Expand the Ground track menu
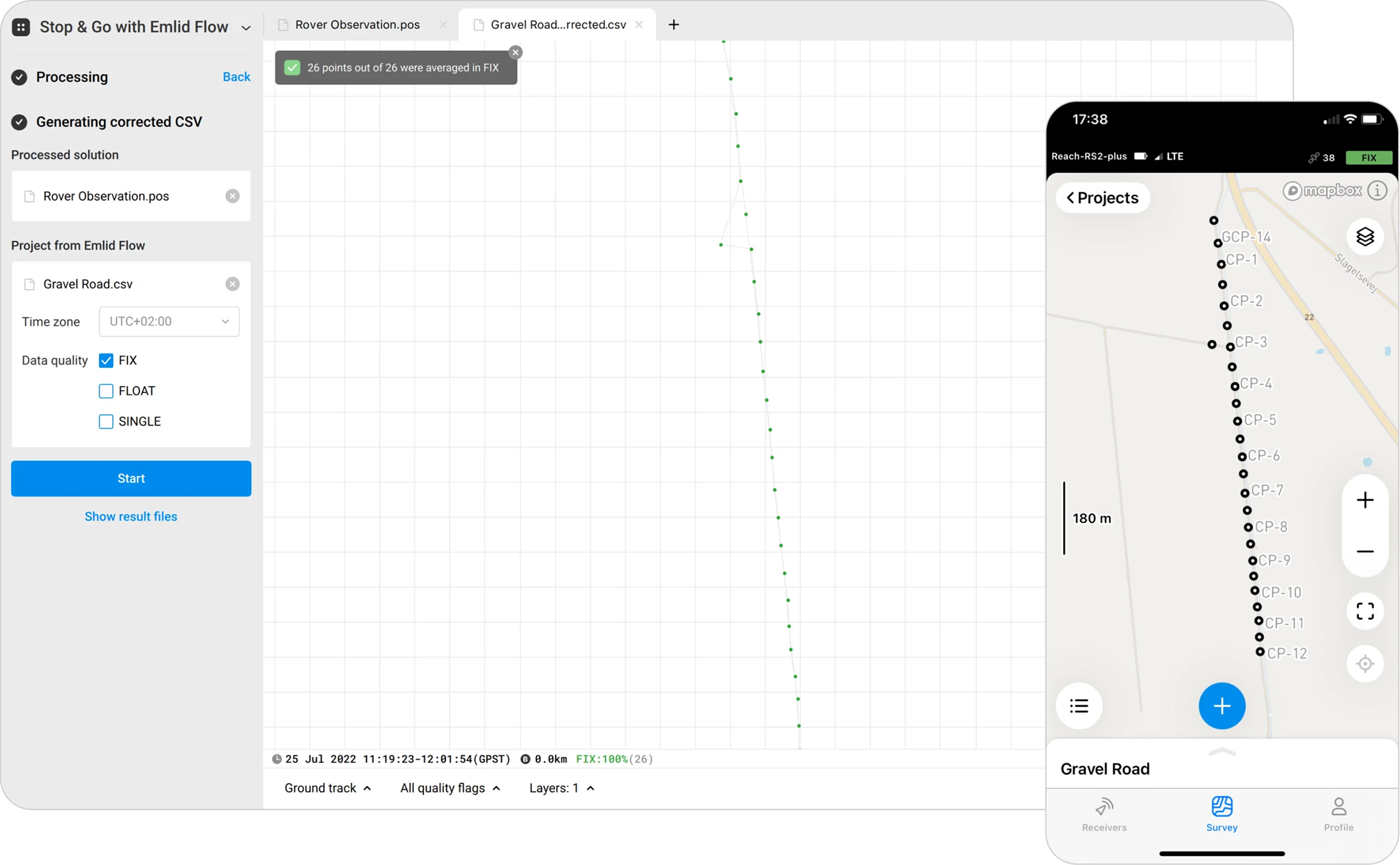This screenshot has height=865, width=1400. 328,788
